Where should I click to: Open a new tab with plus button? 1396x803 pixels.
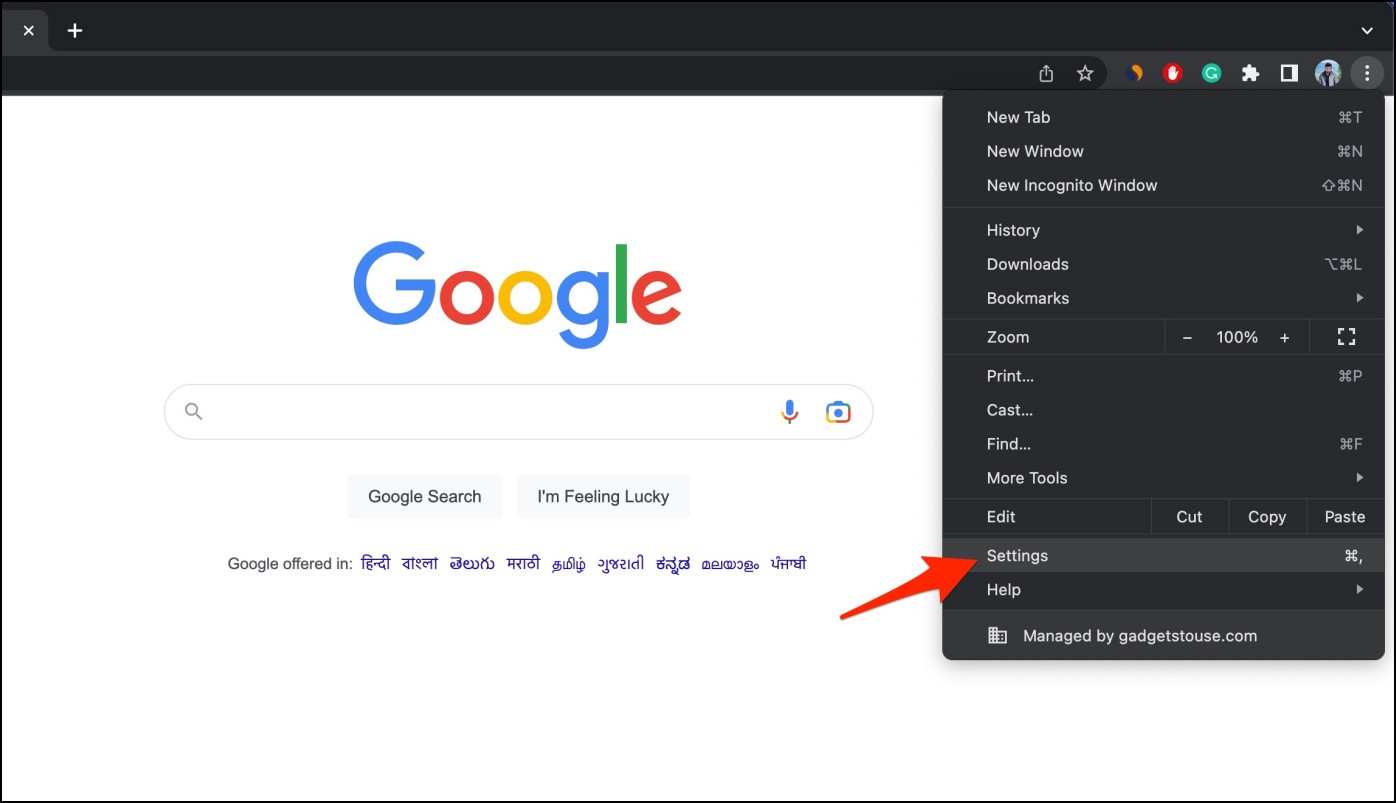click(x=75, y=31)
